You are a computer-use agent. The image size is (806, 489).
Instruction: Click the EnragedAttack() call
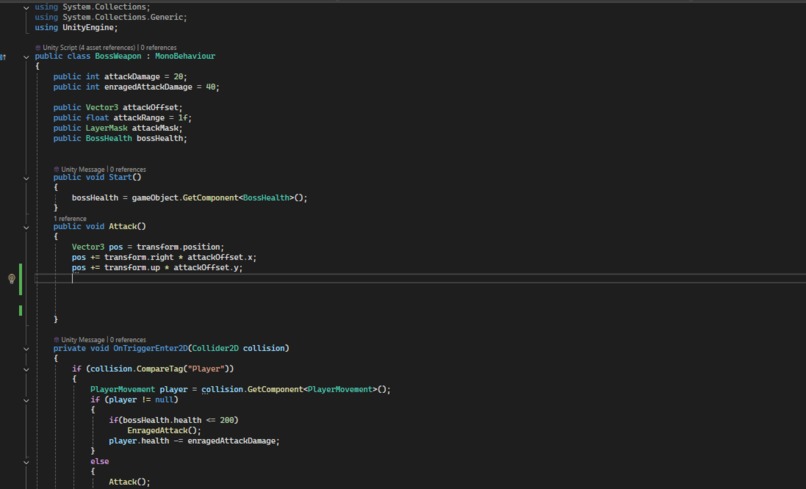pyautogui.click(x=162, y=430)
